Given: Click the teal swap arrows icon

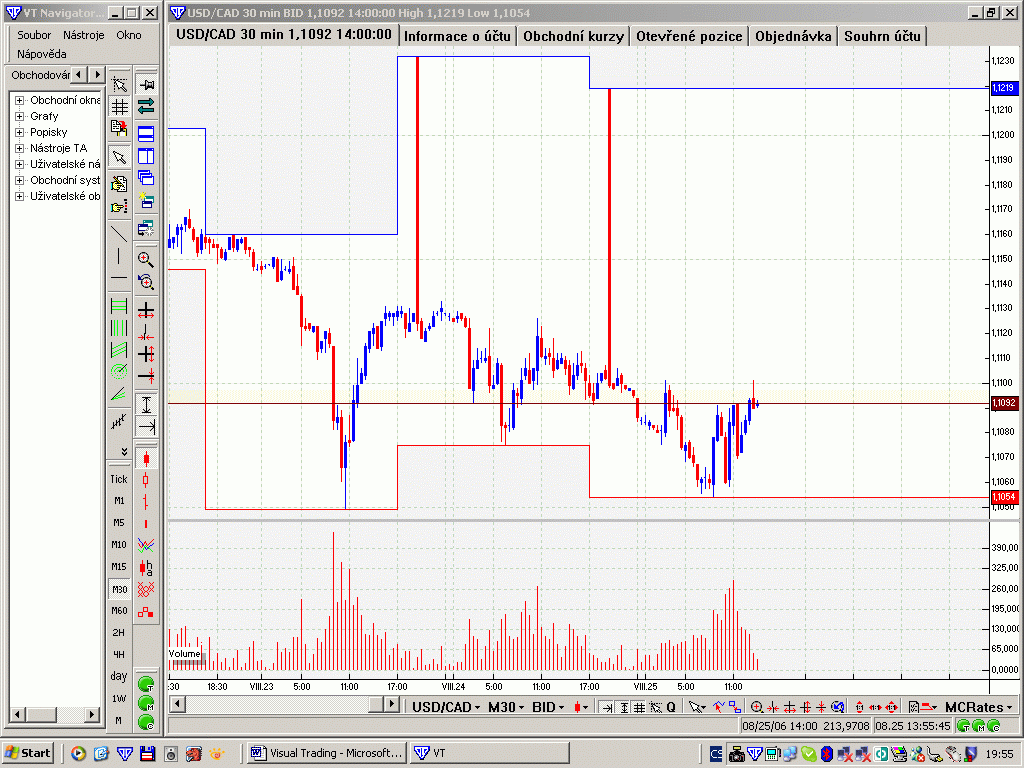Looking at the screenshot, I should pyautogui.click(x=146, y=106).
